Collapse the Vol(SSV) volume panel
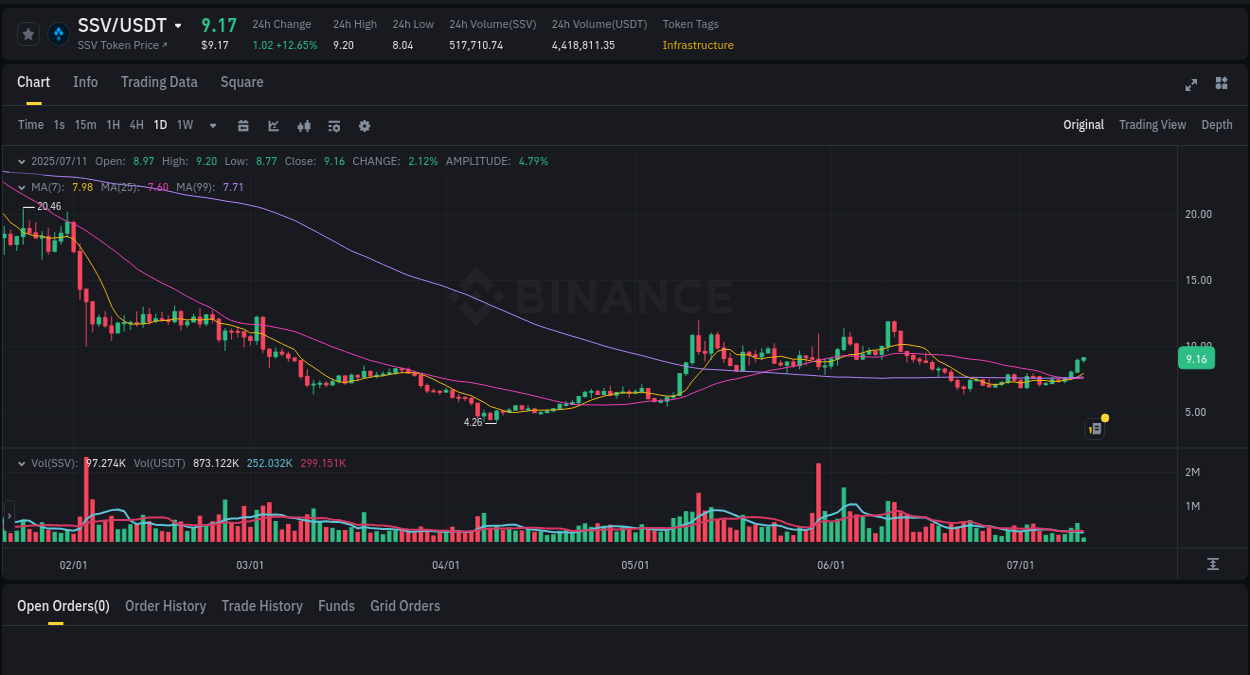Screen dimensions: 1250x675 pyautogui.click(x=21, y=463)
